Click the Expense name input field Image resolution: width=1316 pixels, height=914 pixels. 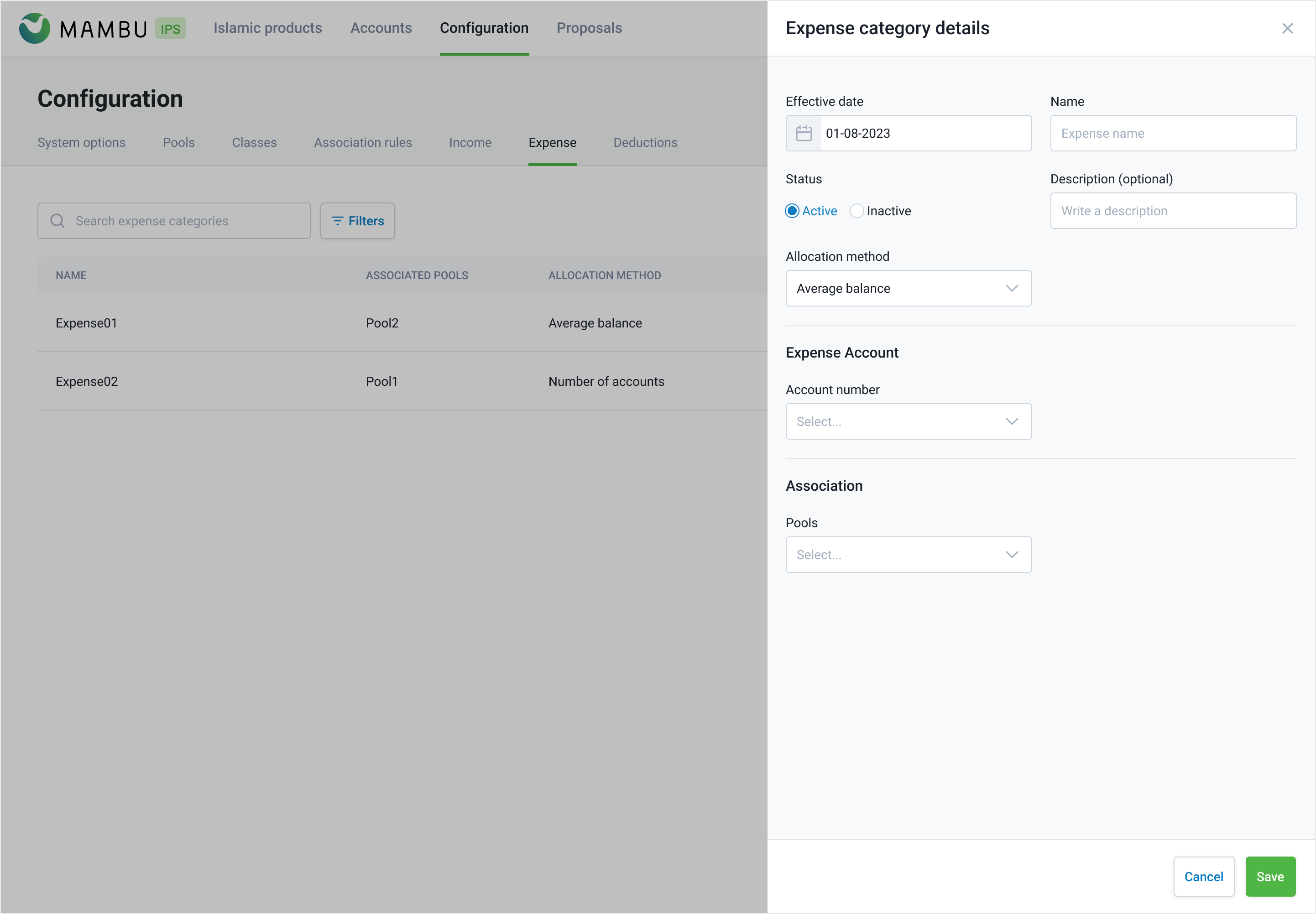point(1173,134)
